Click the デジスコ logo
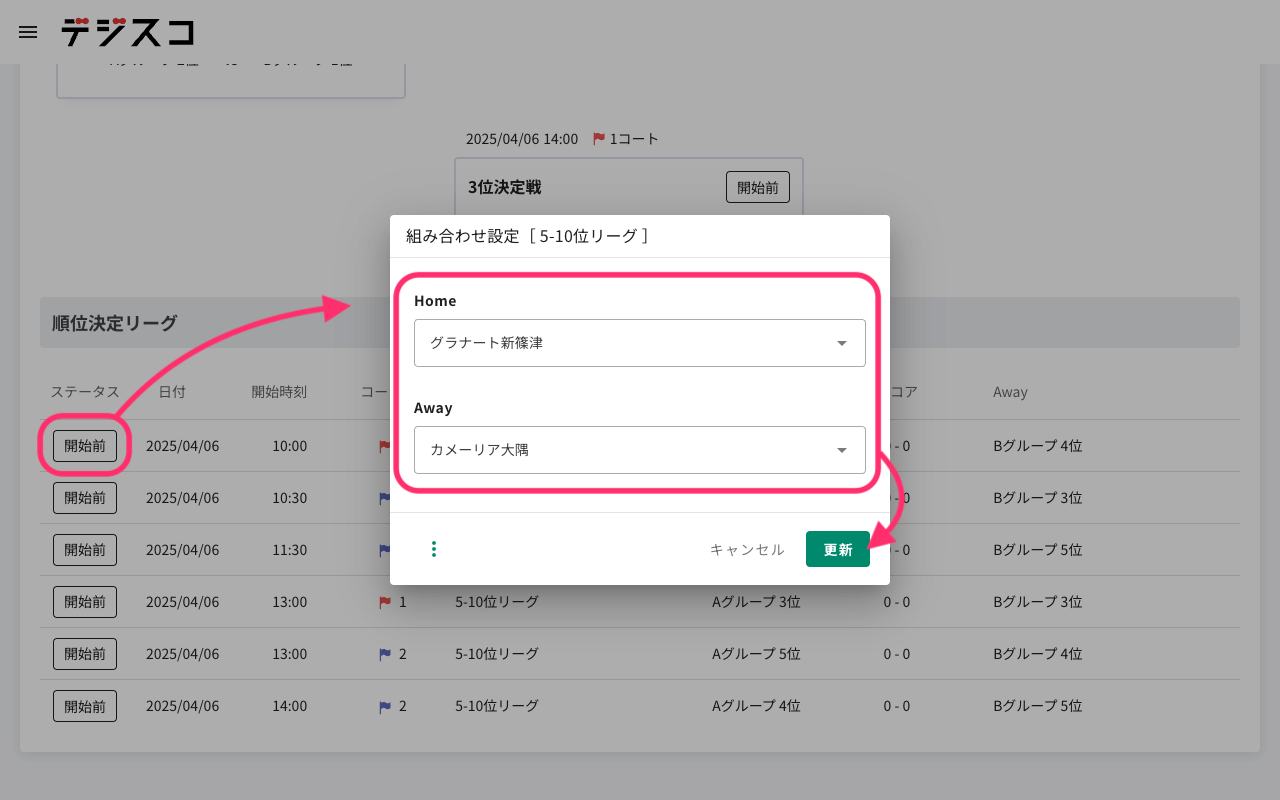This screenshot has height=800, width=1280. [127, 32]
